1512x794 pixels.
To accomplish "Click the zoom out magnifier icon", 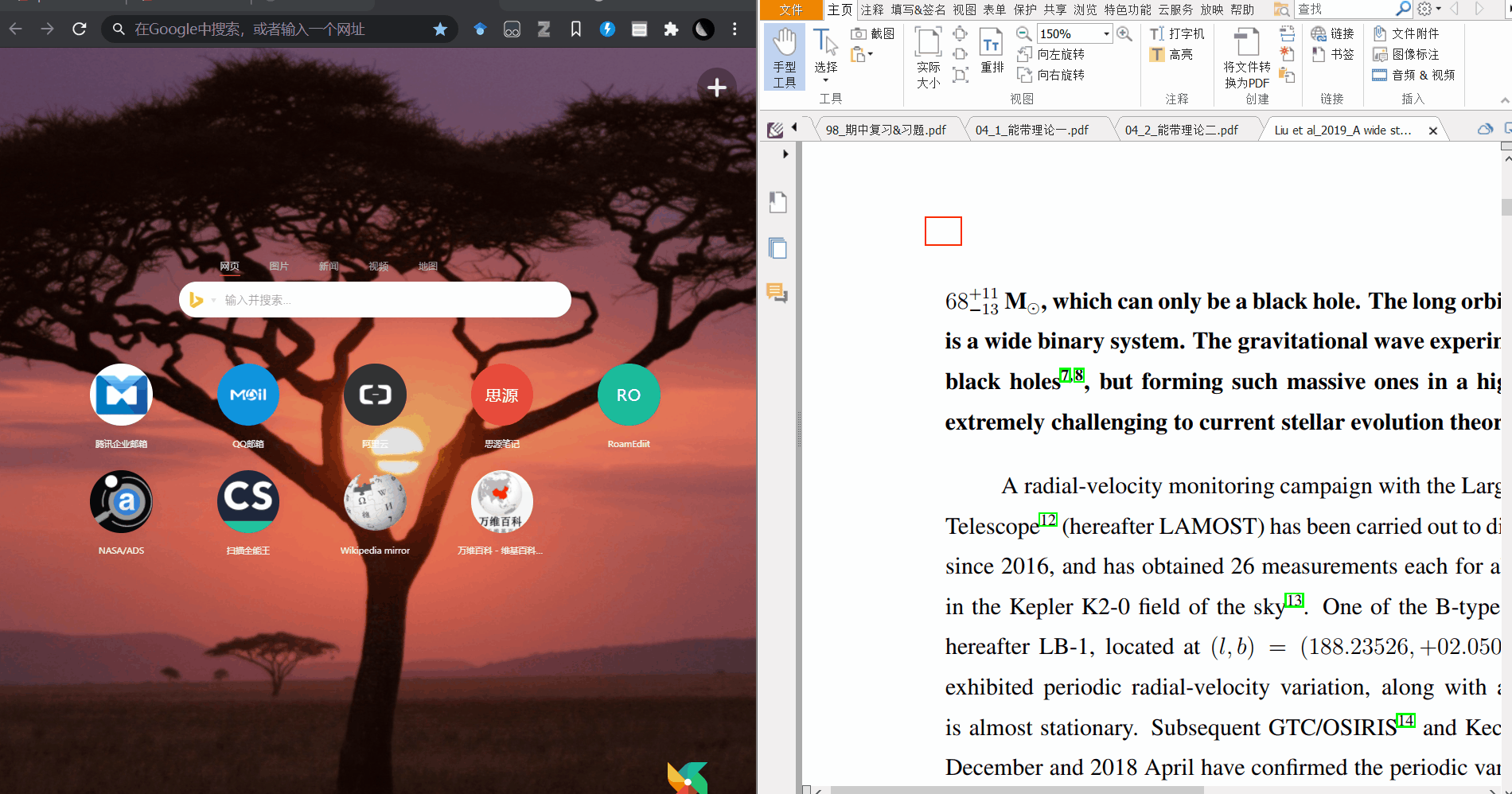I will pos(1024,33).
